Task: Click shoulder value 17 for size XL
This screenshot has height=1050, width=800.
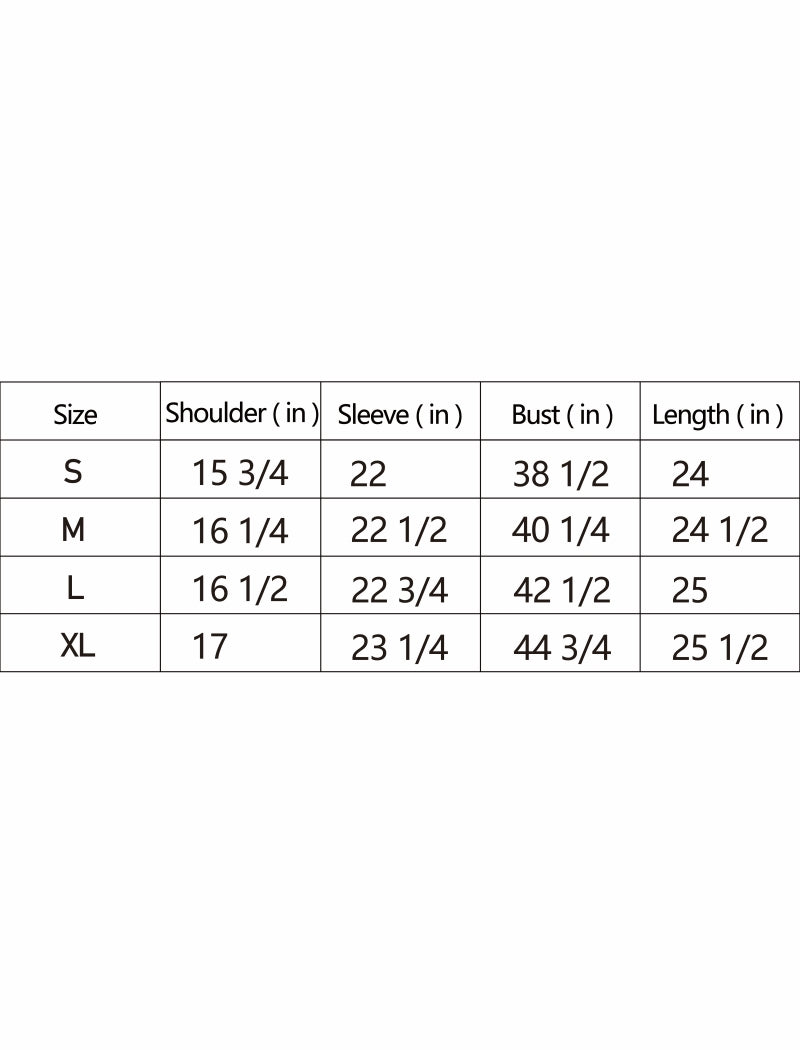Action: (x=210, y=646)
